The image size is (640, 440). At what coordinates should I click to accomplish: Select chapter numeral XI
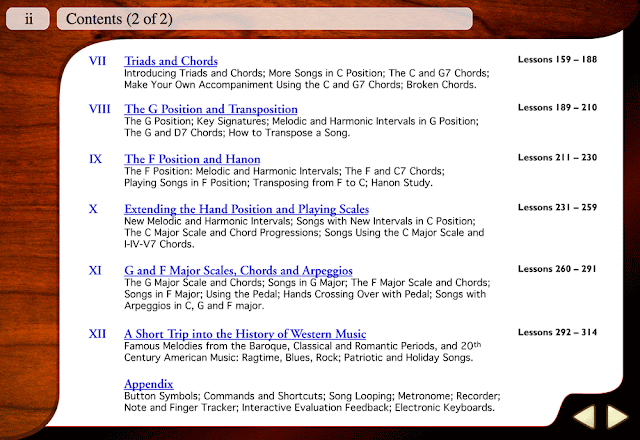click(95, 271)
